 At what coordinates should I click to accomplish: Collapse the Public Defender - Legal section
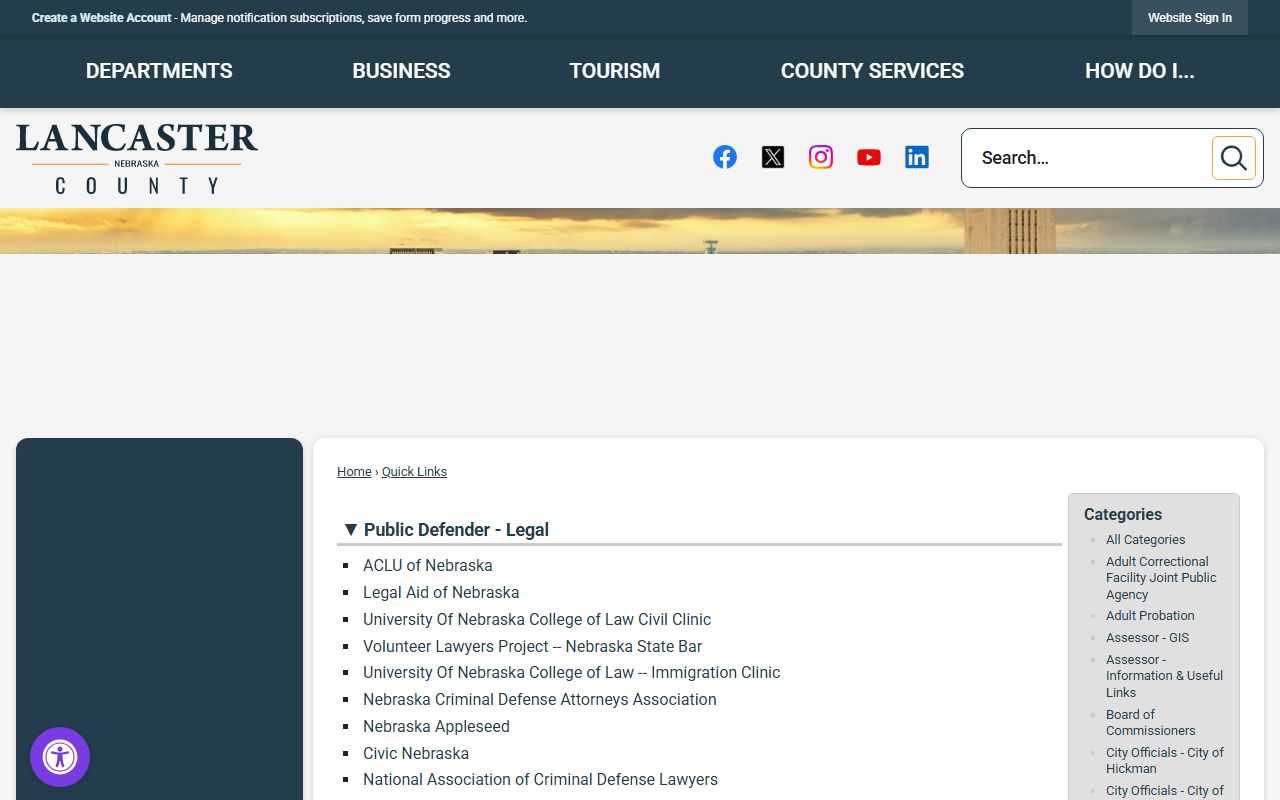click(350, 530)
